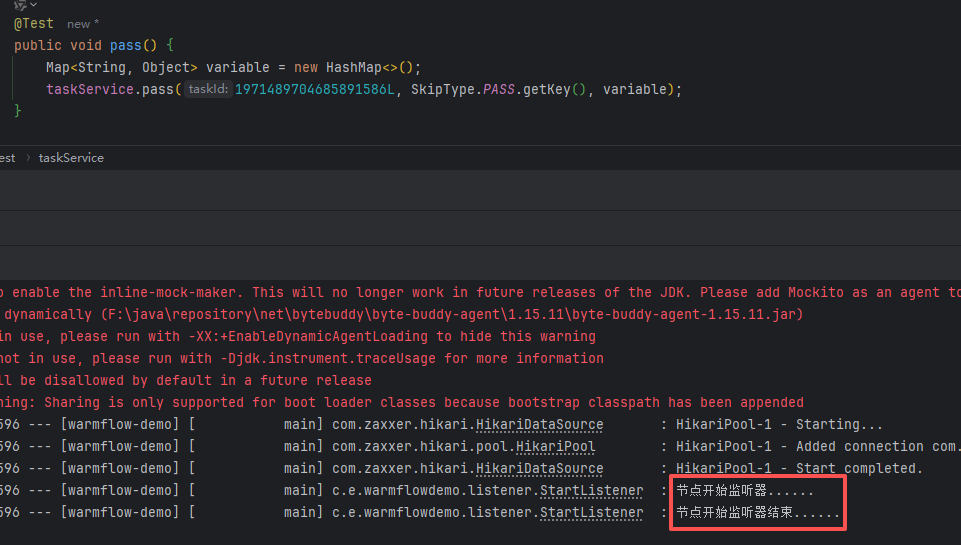Click the @Test annotation
Viewport: 961px width, 545px height.
(x=34, y=23)
